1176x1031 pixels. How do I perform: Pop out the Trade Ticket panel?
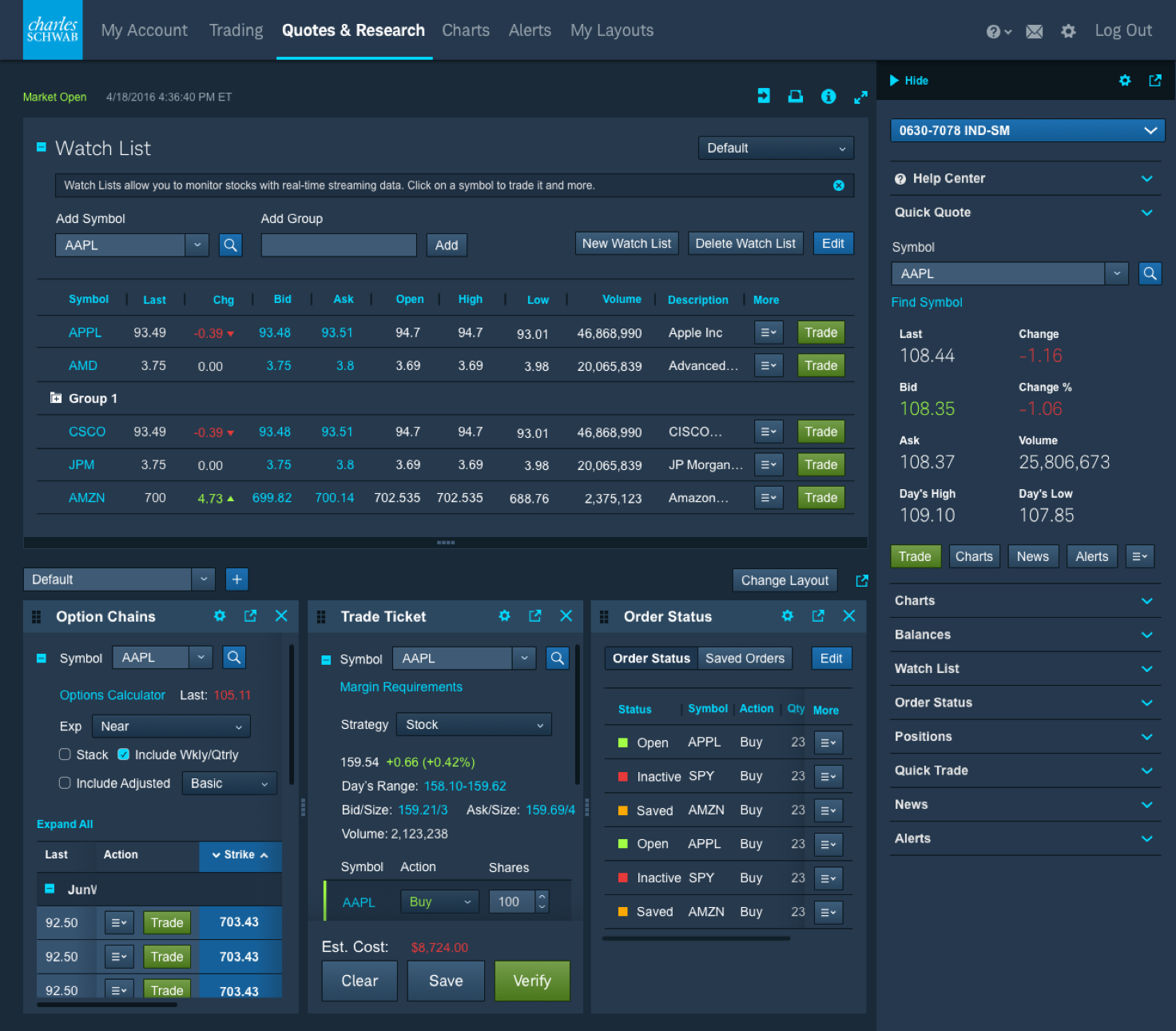pos(535,615)
